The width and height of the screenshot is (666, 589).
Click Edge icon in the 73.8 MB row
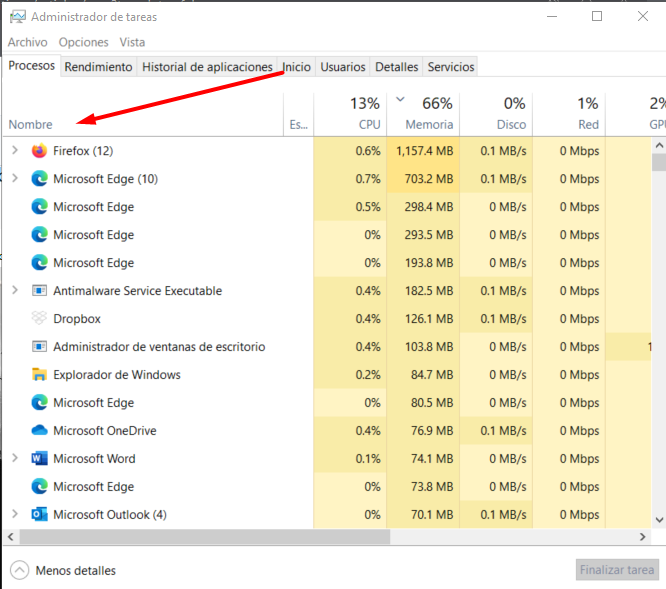39,487
